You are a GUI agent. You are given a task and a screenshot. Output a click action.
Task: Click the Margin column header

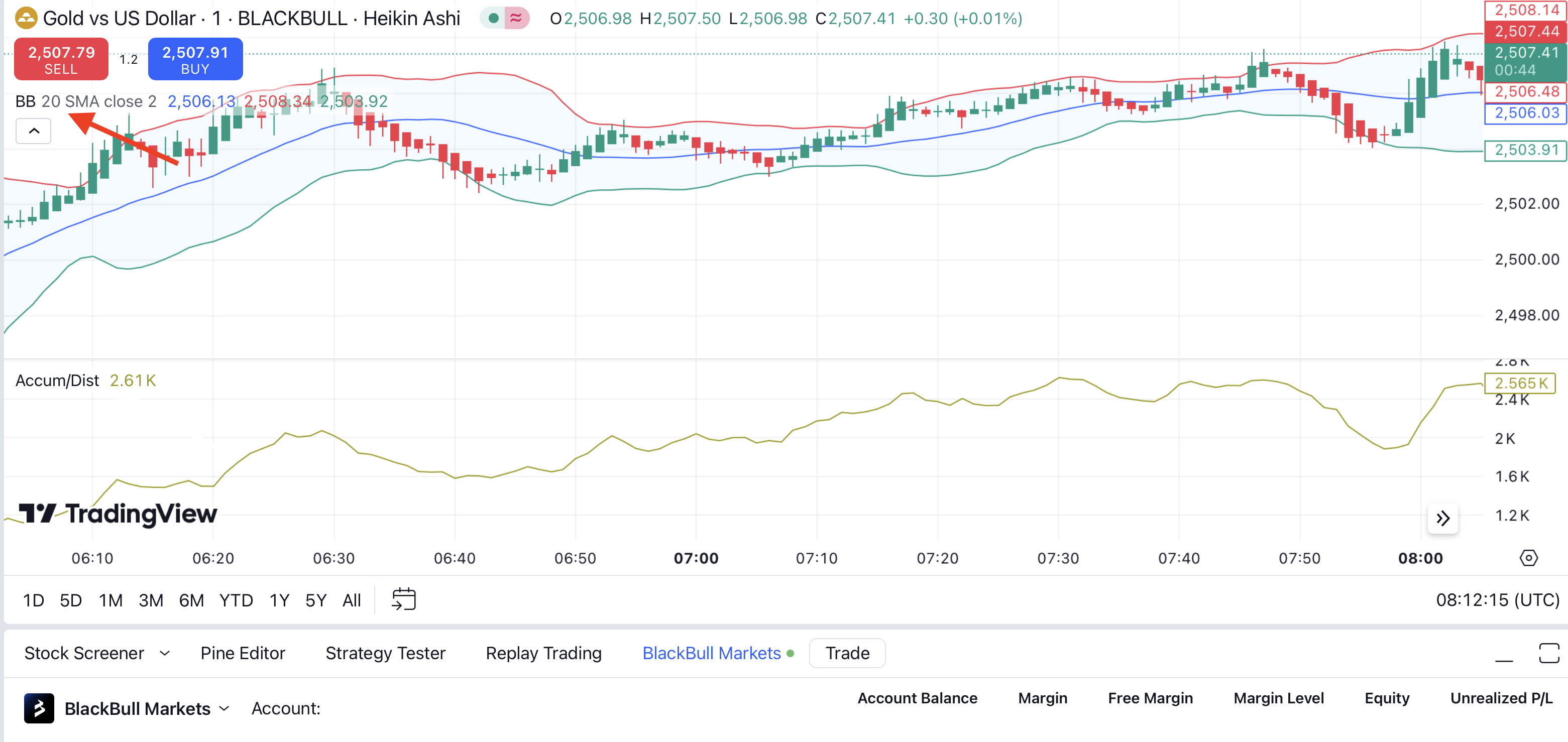pyautogui.click(x=1042, y=698)
